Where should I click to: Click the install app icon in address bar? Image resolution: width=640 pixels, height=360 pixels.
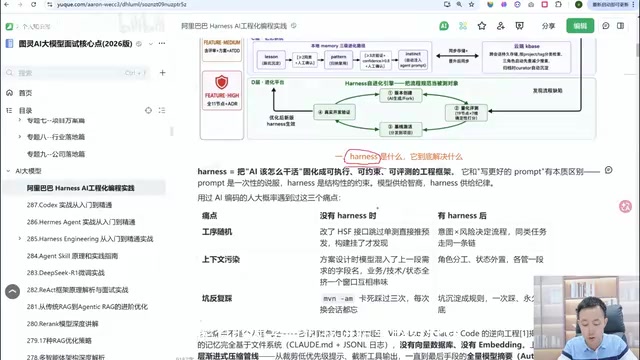[x=447, y=4]
